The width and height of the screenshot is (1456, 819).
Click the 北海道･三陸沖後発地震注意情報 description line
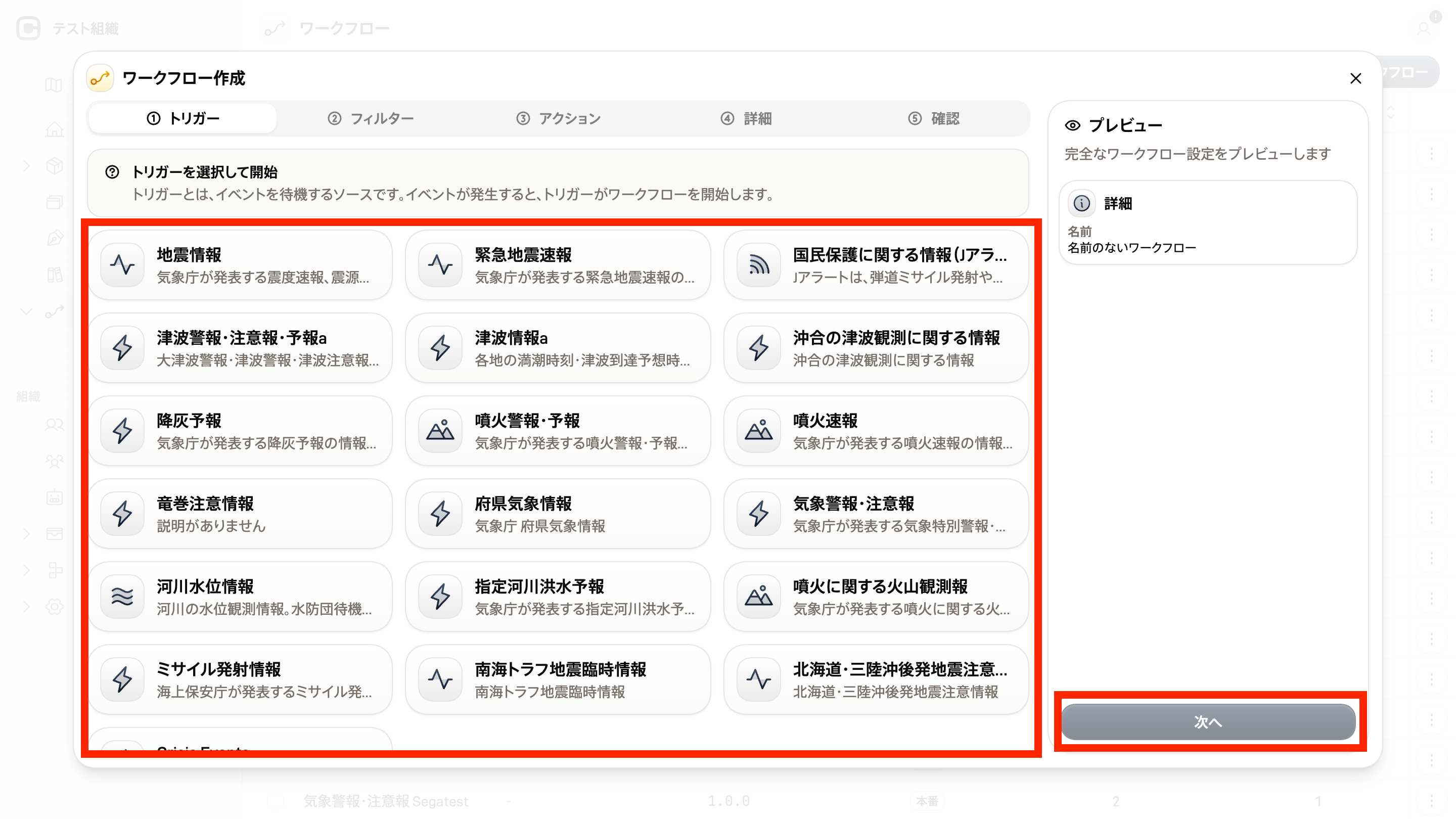coord(895,692)
